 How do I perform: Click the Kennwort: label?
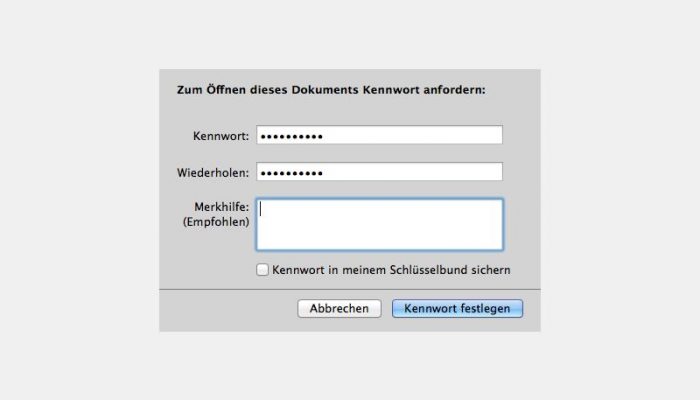221,136
